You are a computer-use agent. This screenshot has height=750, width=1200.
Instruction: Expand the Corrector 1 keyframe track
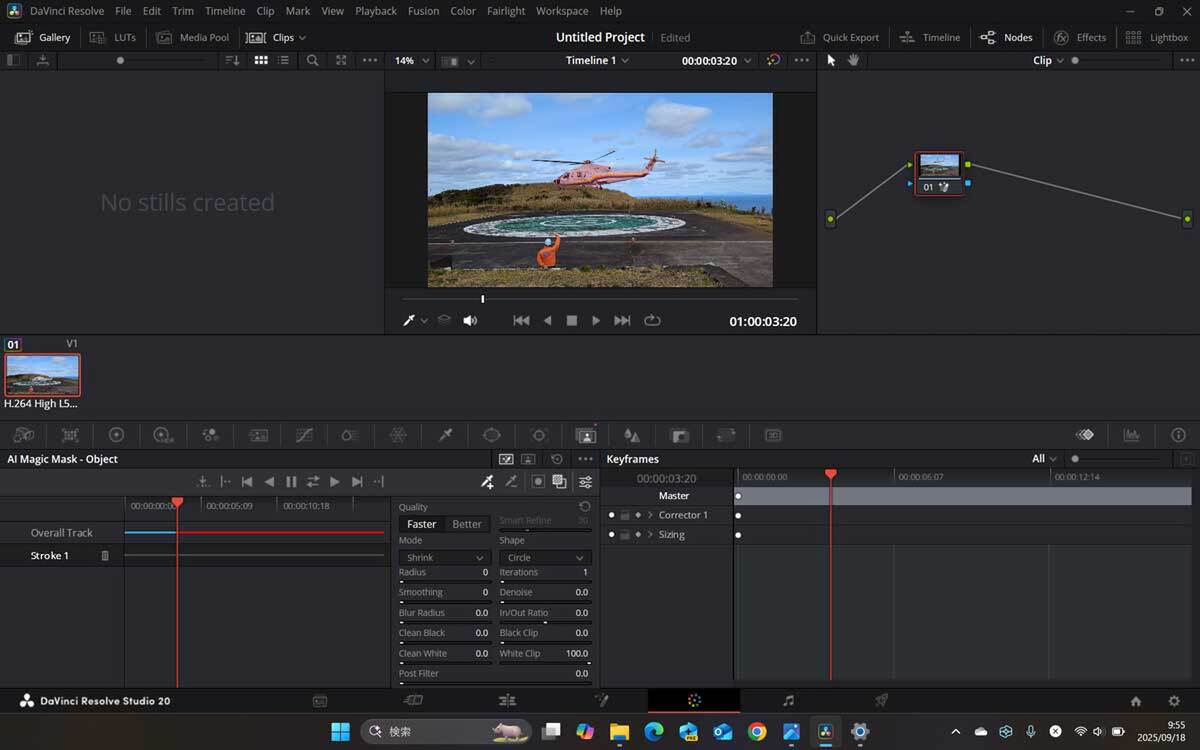click(650, 515)
